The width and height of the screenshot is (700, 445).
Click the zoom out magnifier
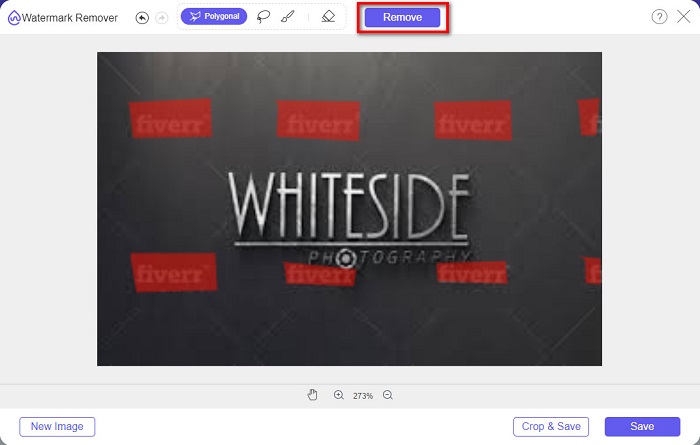[x=388, y=395]
